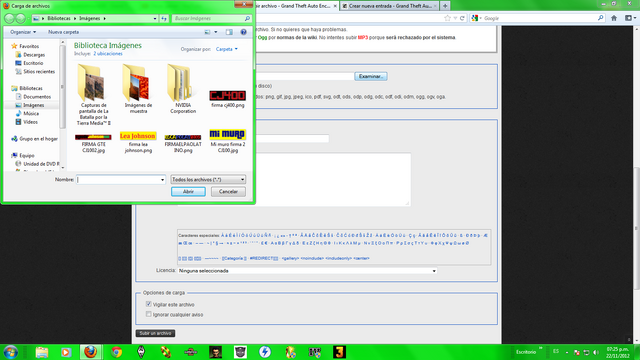Click the change view icon in dialog

207,32
